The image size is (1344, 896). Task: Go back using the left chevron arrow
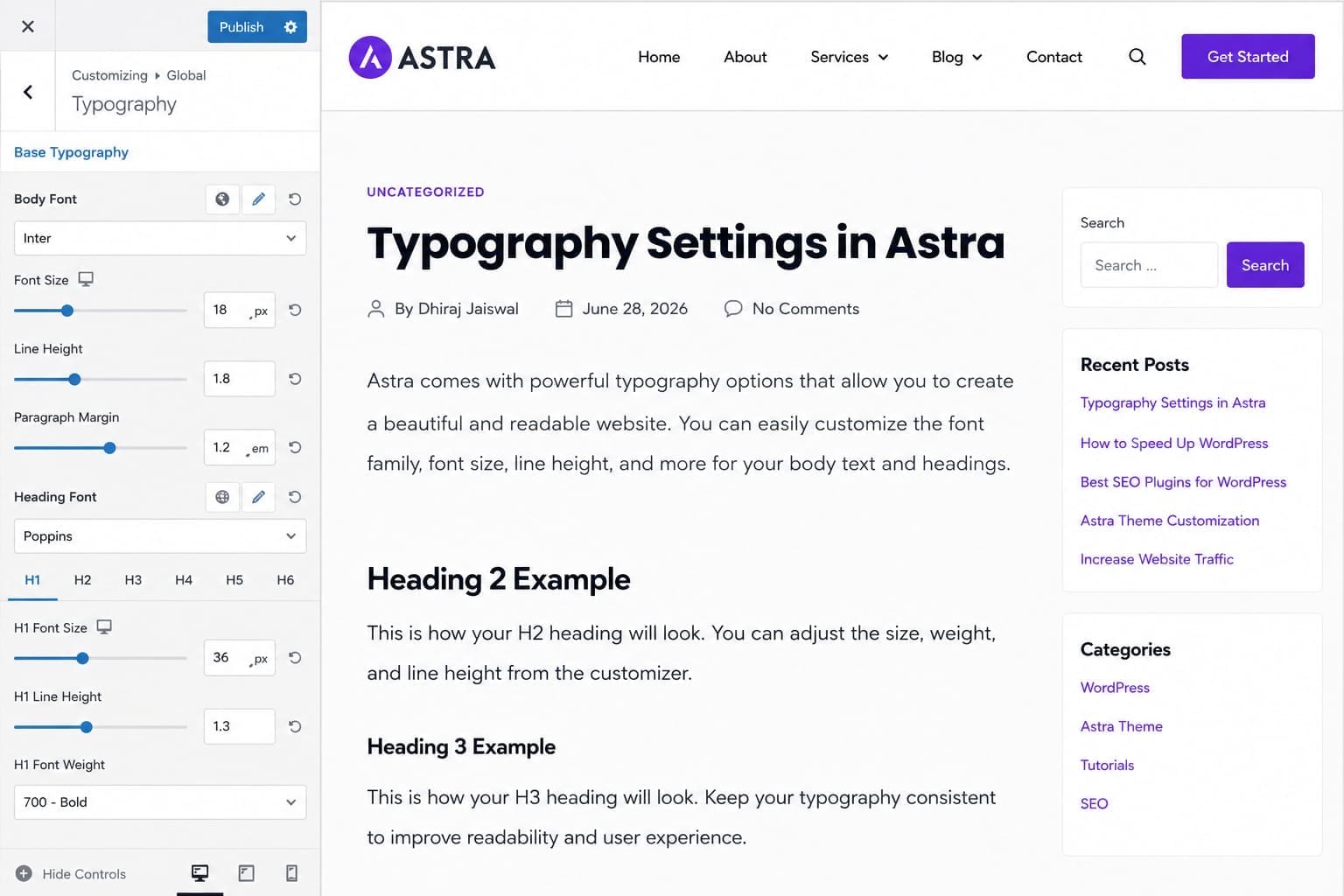click(28, 92)
